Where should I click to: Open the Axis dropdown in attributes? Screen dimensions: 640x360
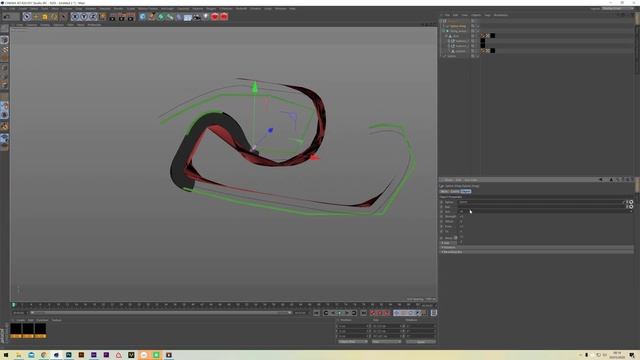[546, 212]
